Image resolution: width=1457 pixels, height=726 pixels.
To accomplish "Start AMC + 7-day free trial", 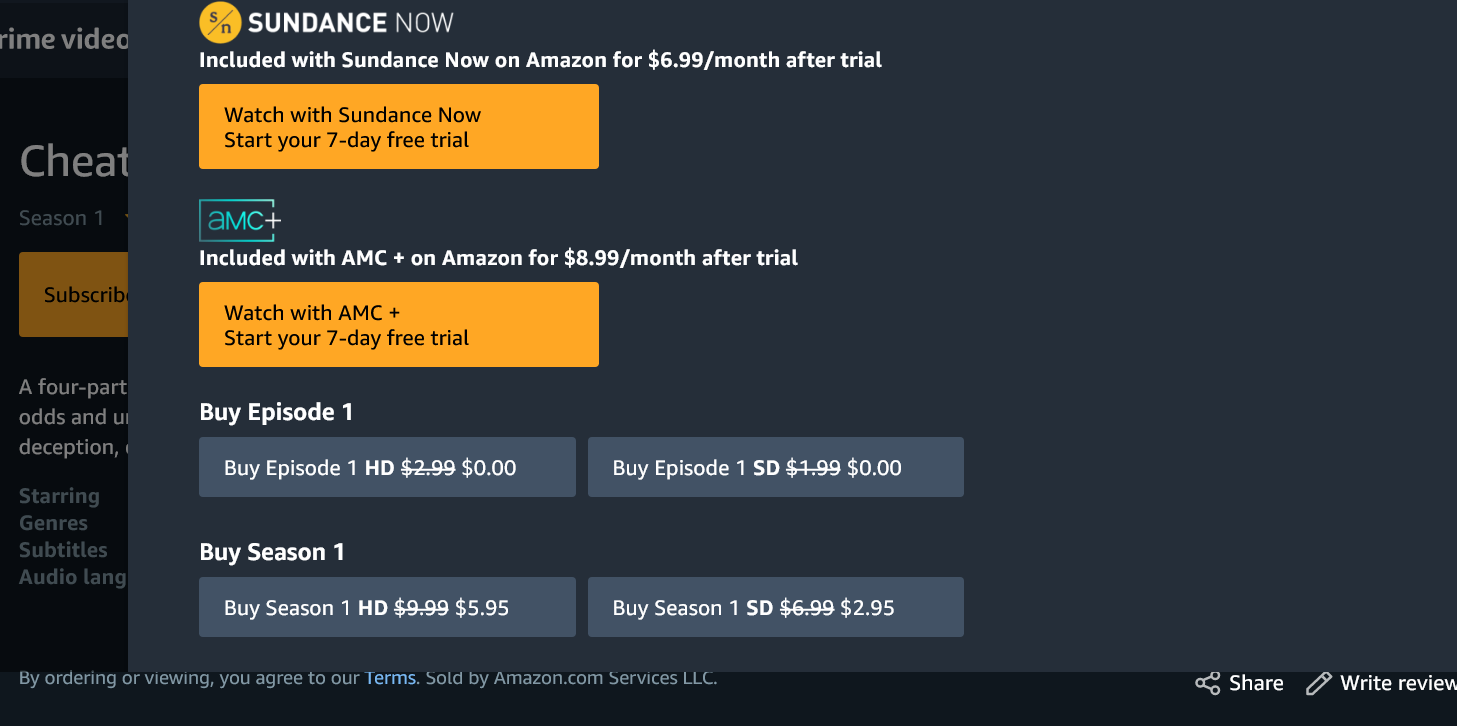I will click(x=398, y=325).
